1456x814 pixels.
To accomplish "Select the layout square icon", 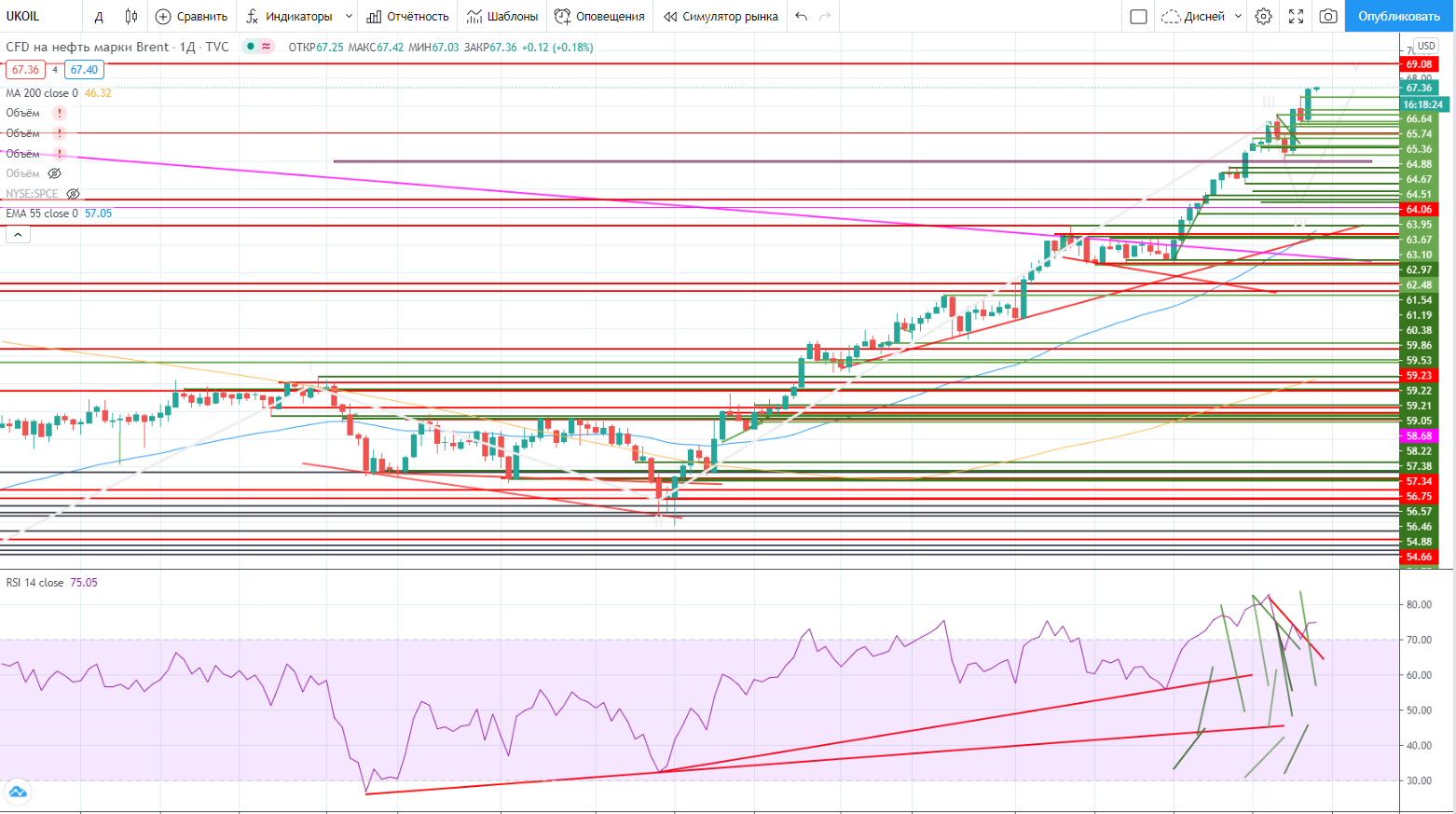I will click(1138, 16).
